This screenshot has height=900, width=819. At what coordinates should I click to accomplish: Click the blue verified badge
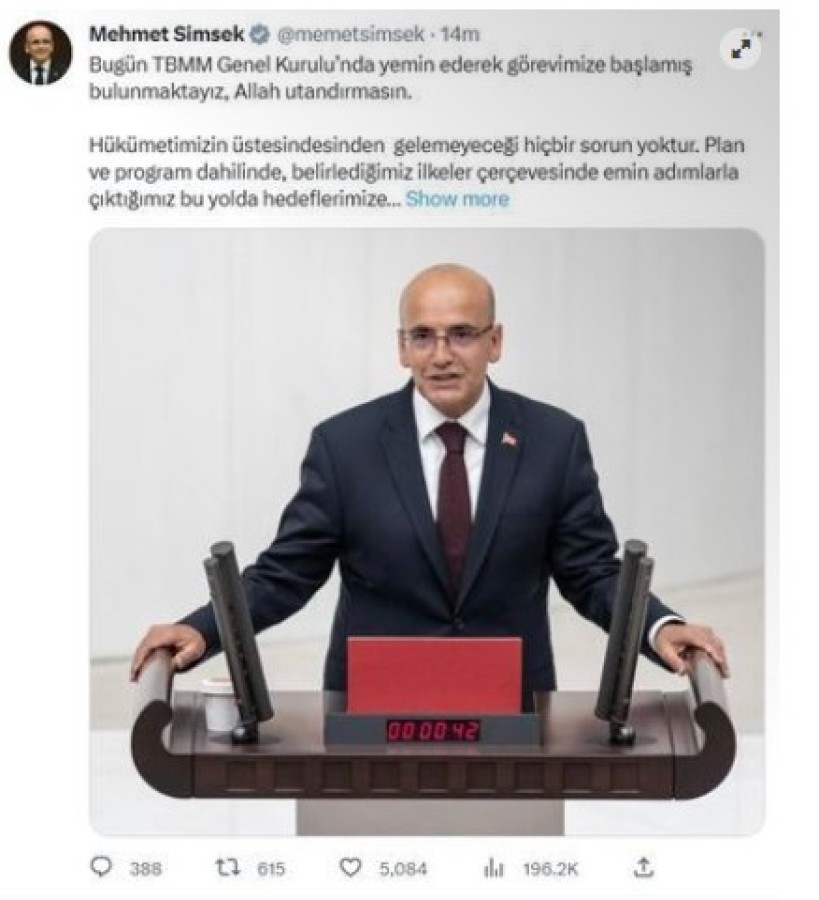260,34
